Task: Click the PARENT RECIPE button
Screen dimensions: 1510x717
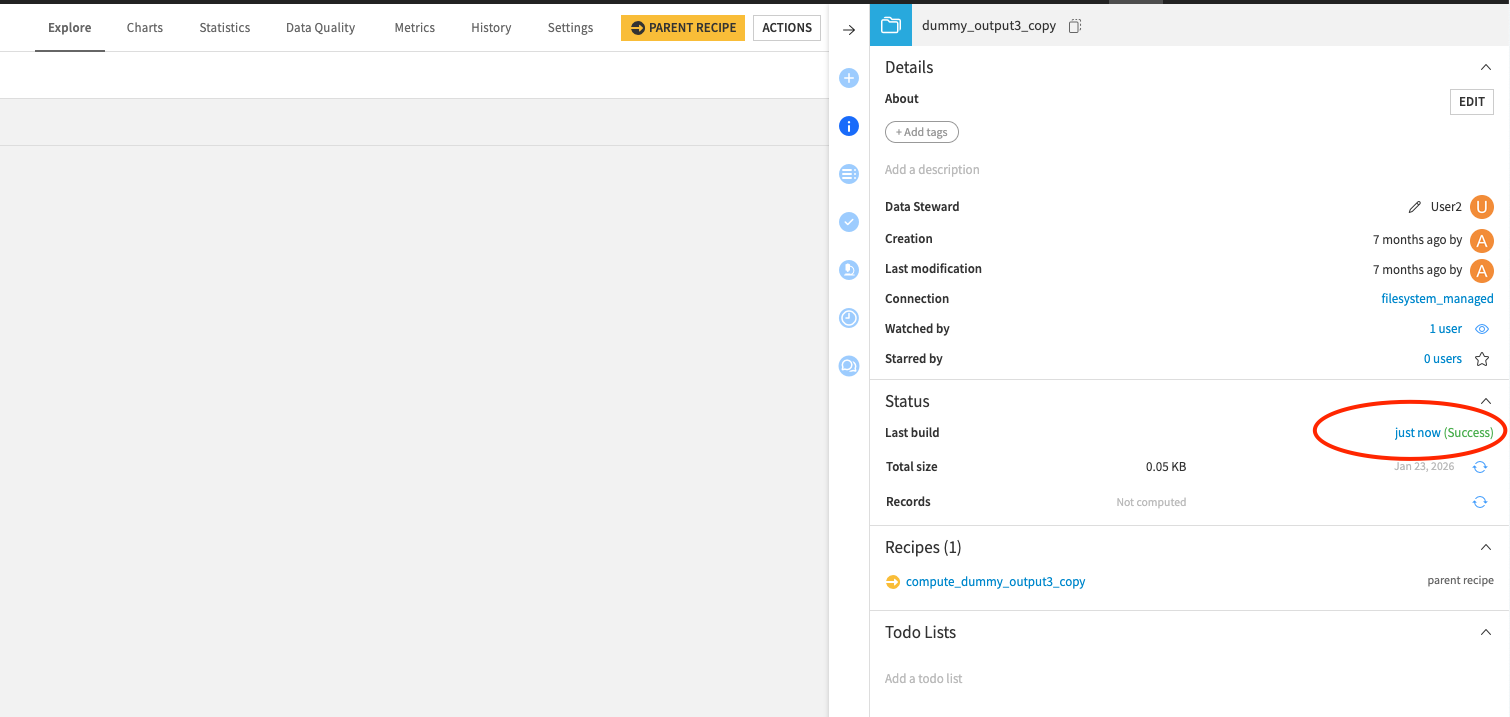Action: point(683,28)
